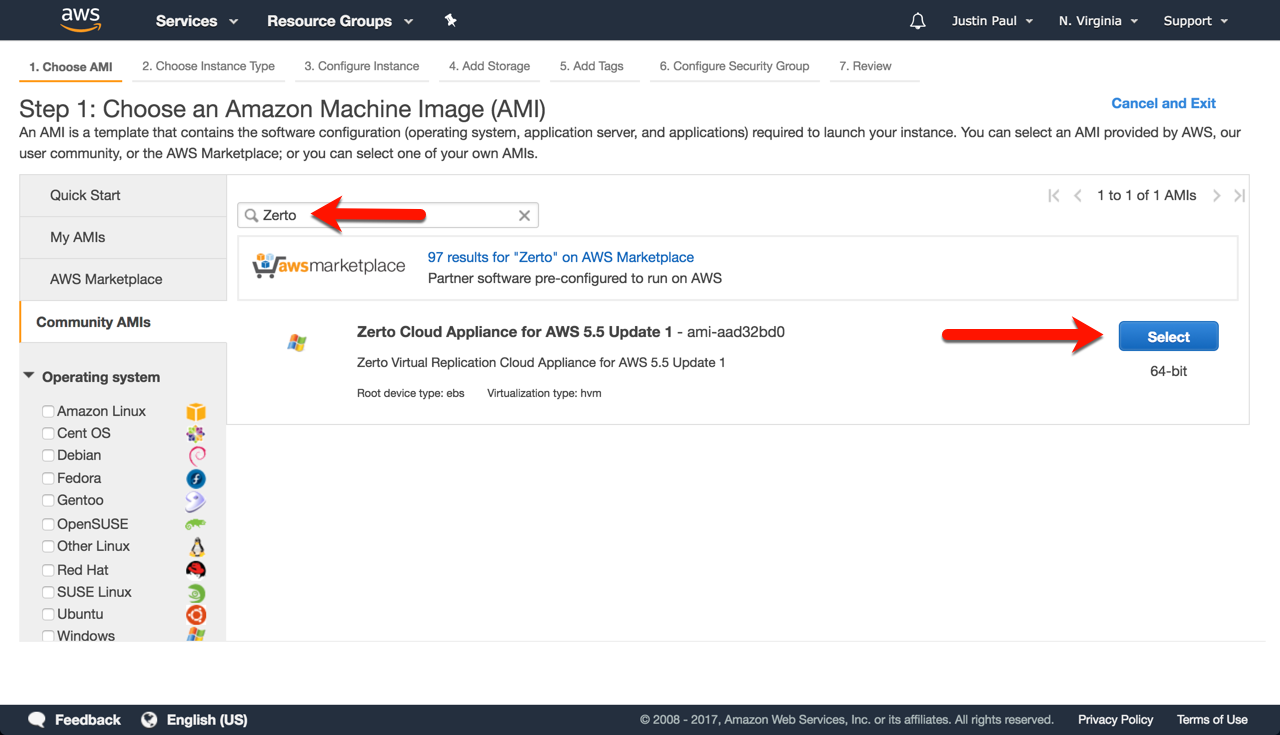Click the AWS Marketplace cart logo

pyautogui.click(x=329, y=266)
